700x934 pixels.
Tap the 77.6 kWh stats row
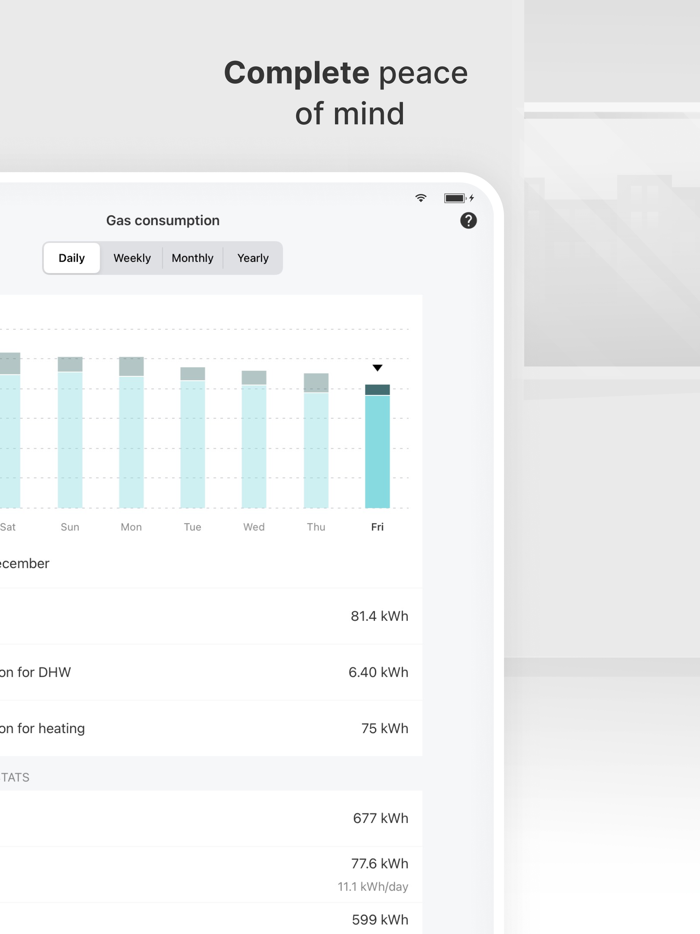click(210, 874)
